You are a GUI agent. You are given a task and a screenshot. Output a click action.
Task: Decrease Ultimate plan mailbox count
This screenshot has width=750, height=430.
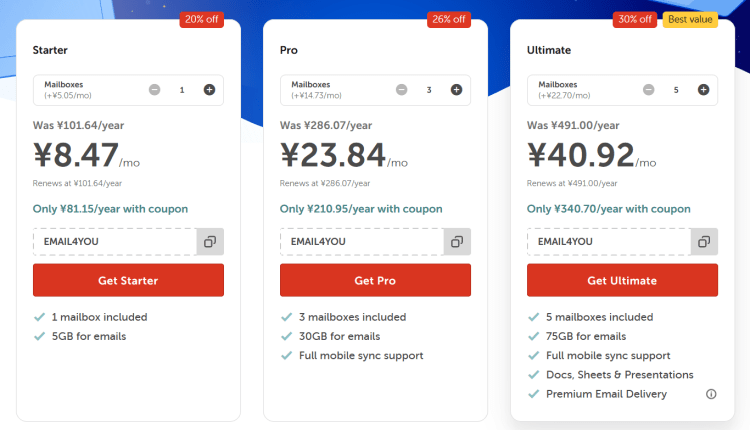click(x=649, y=89)
